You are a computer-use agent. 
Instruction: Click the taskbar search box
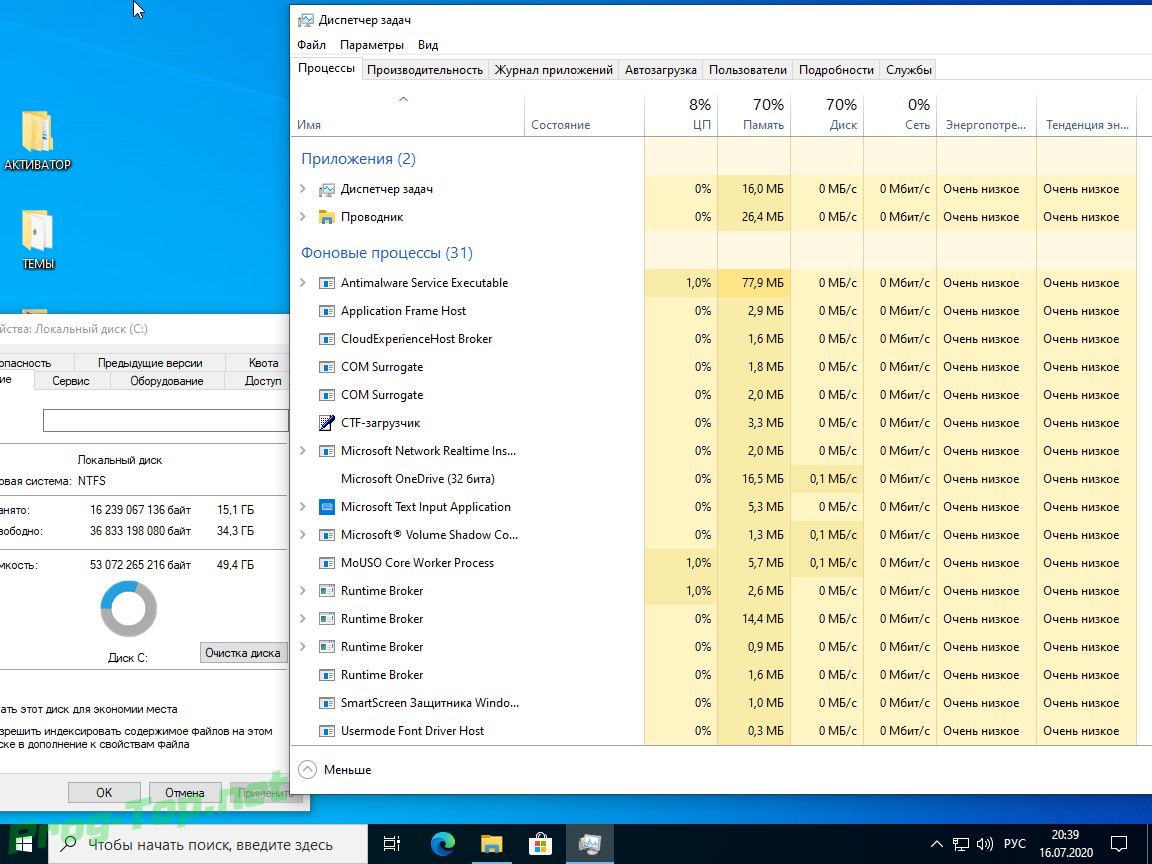point(210,845)
